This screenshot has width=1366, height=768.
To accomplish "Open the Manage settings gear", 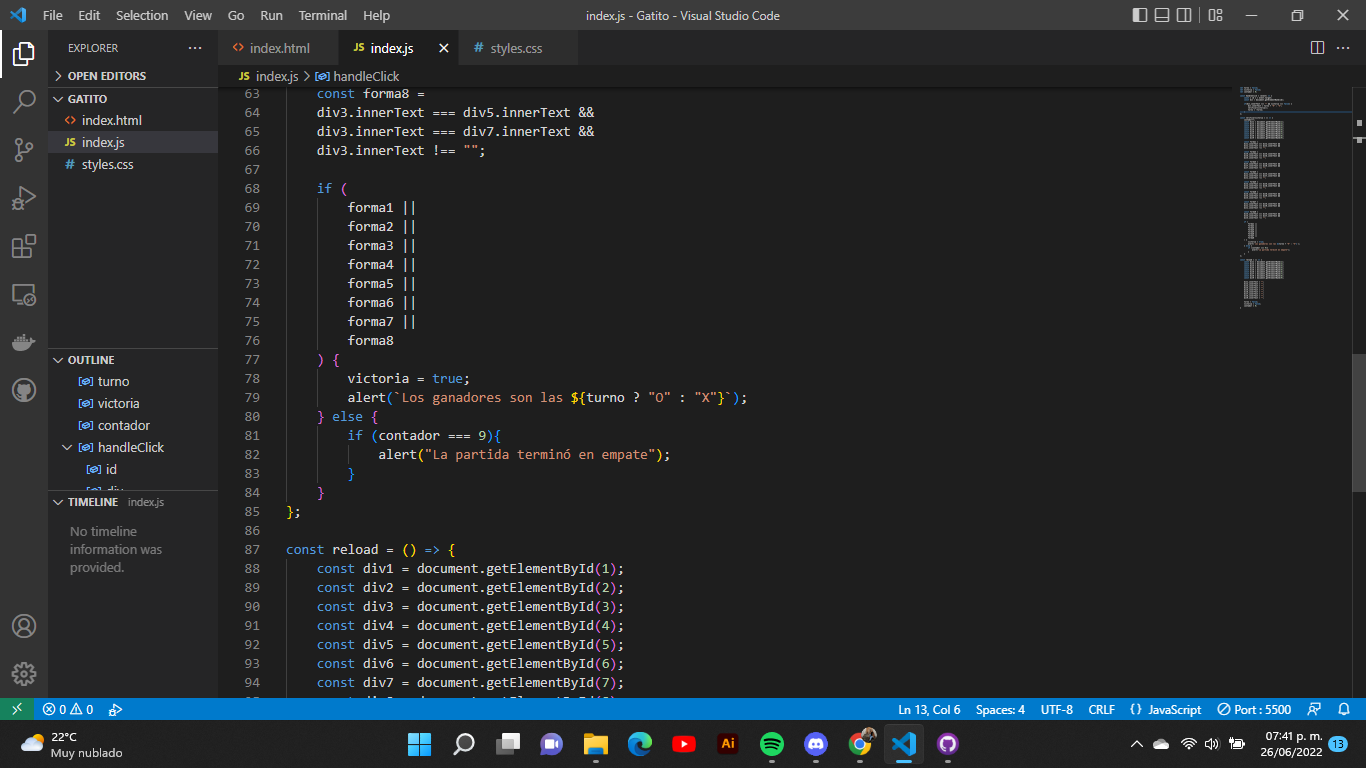I will (x=24, y=674).
